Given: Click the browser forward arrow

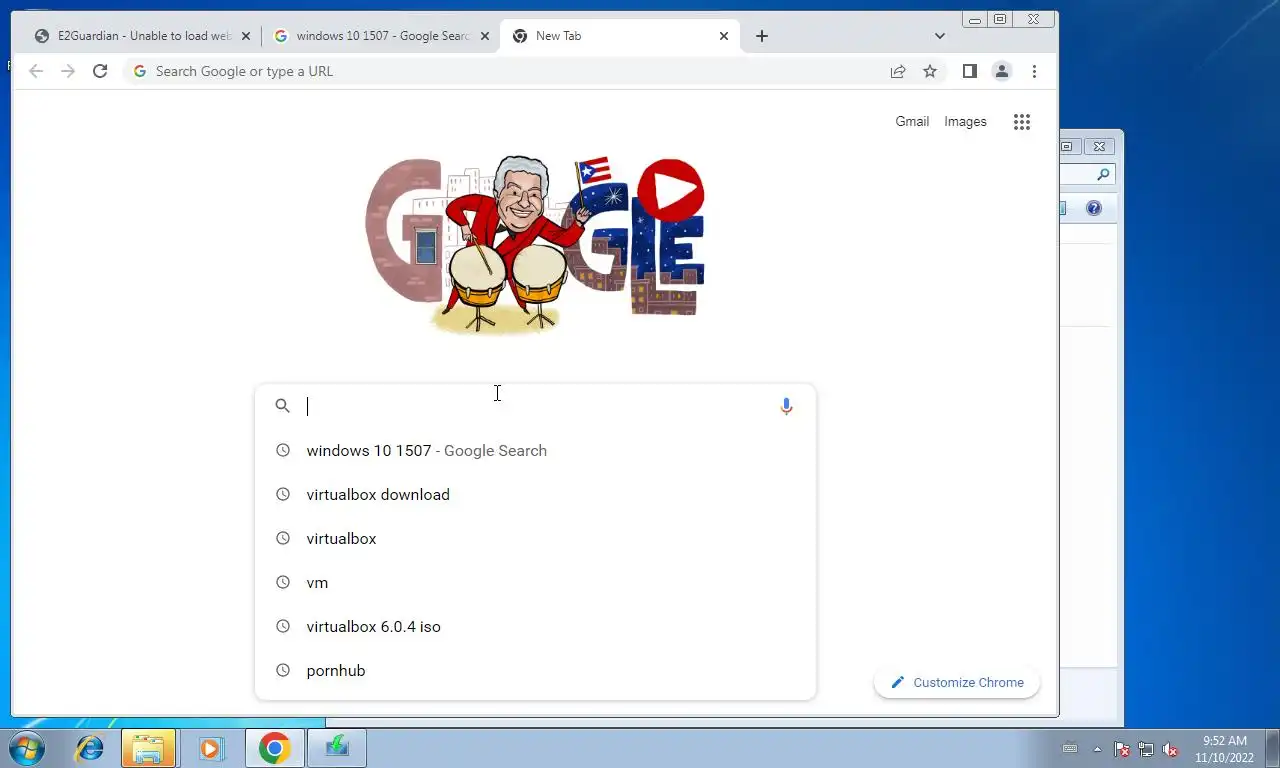Looking at the screenshot, I should 68,71.
